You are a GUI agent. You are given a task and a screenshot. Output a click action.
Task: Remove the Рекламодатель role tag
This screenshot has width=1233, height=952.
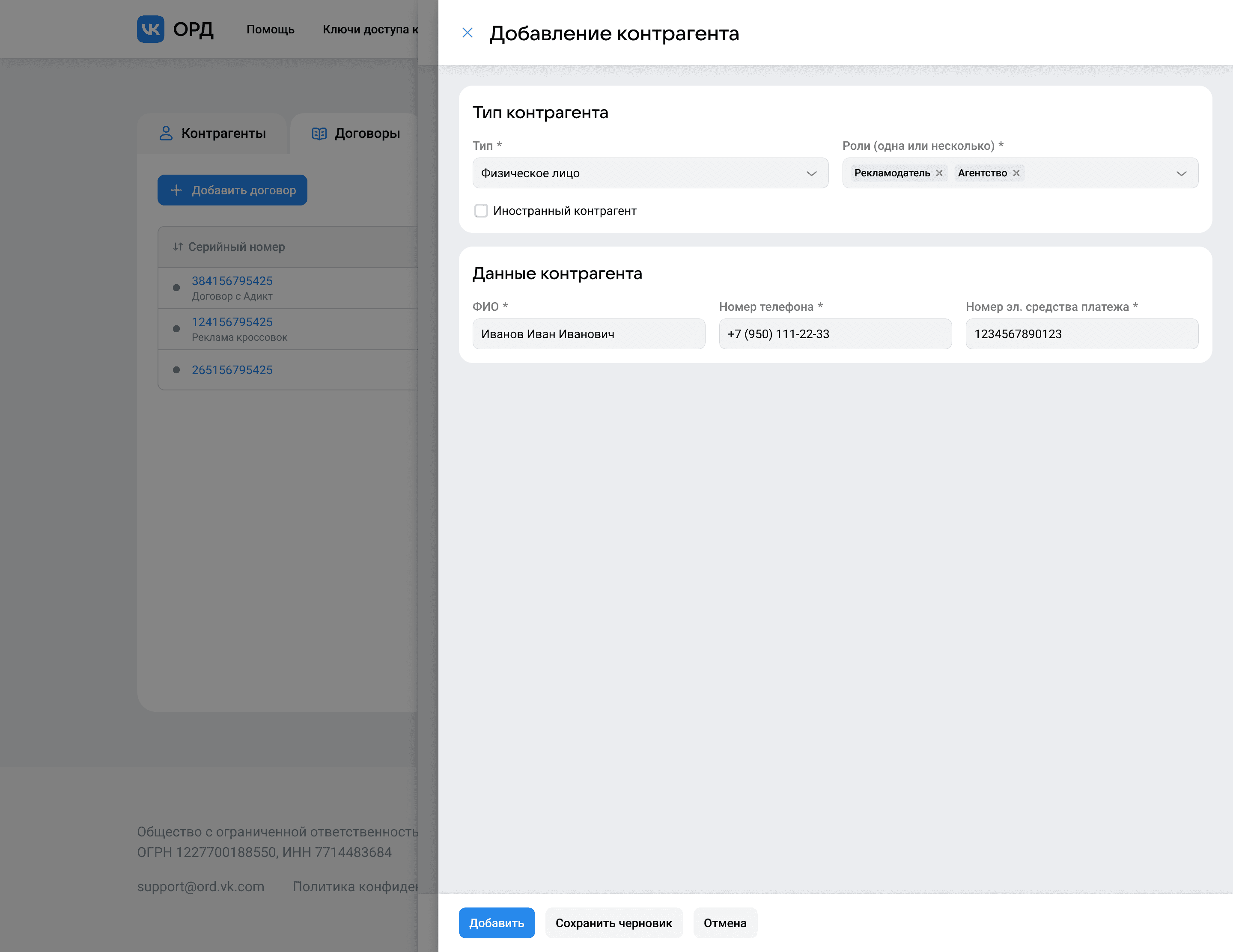(x=939, y=173)
